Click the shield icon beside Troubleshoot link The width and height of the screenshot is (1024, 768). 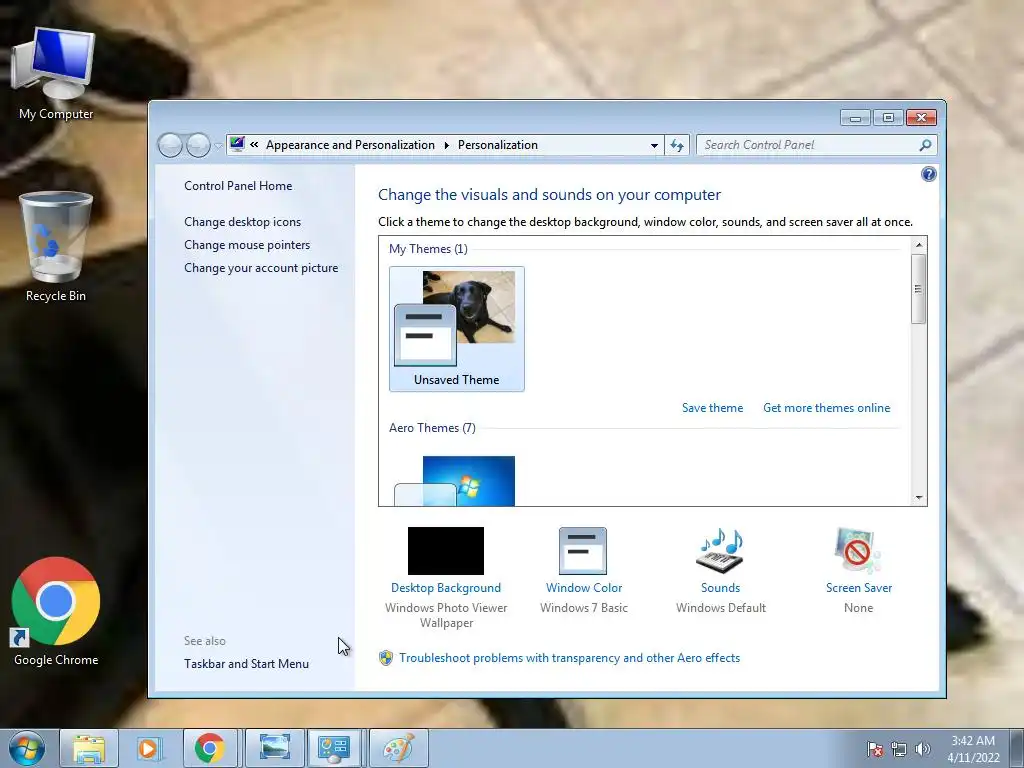tap(386, 658)
